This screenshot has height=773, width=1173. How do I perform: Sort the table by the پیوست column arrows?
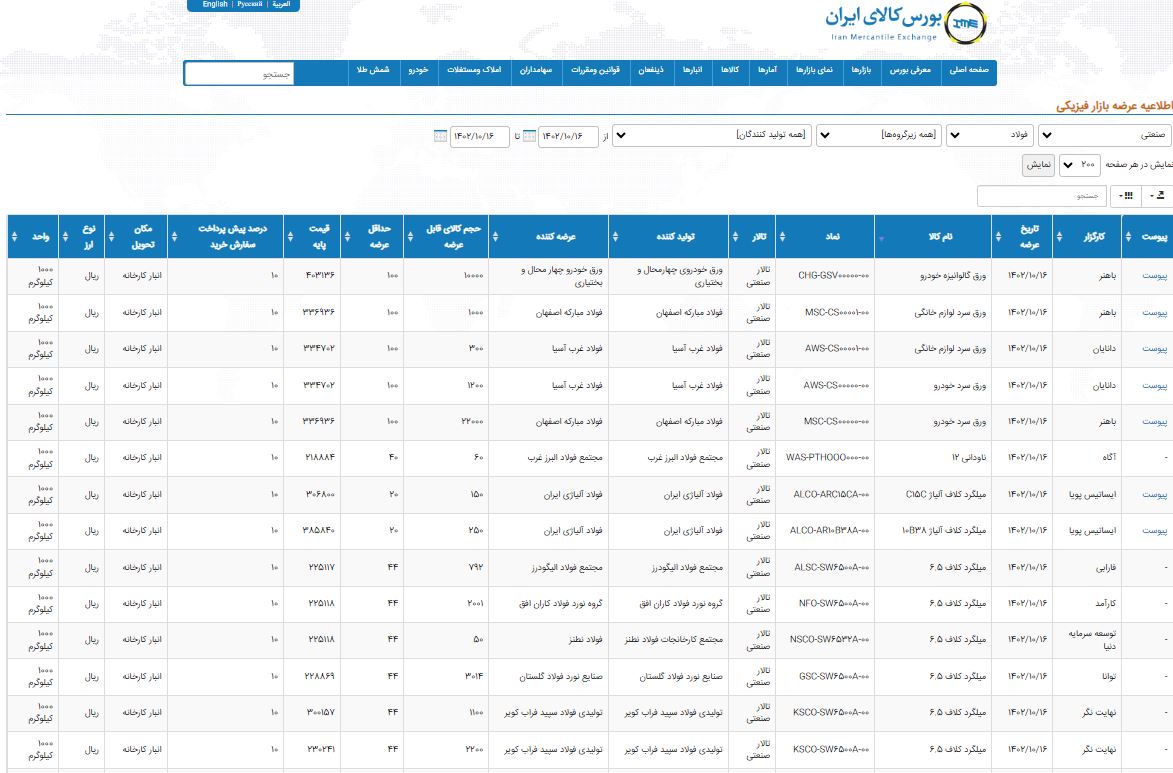(x=1127, y=237)
